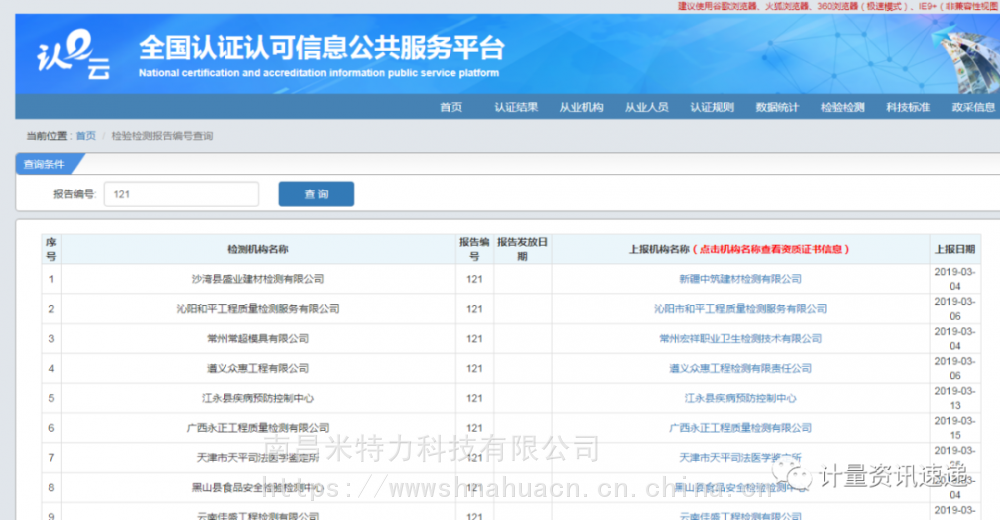Open the 认证规则 navigation item
1000x520 pixels.
point(712,107)
